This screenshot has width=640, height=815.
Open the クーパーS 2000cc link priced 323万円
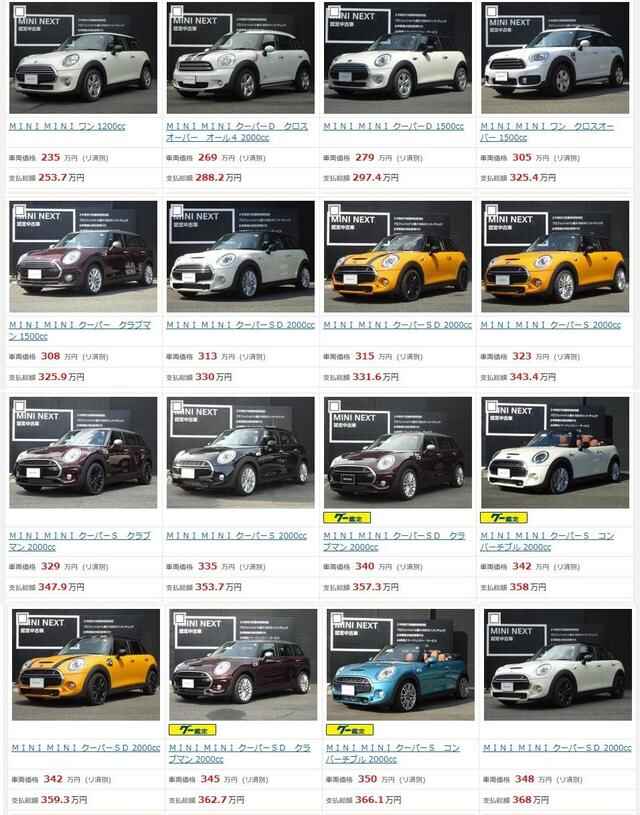click(x=551, y=325)
